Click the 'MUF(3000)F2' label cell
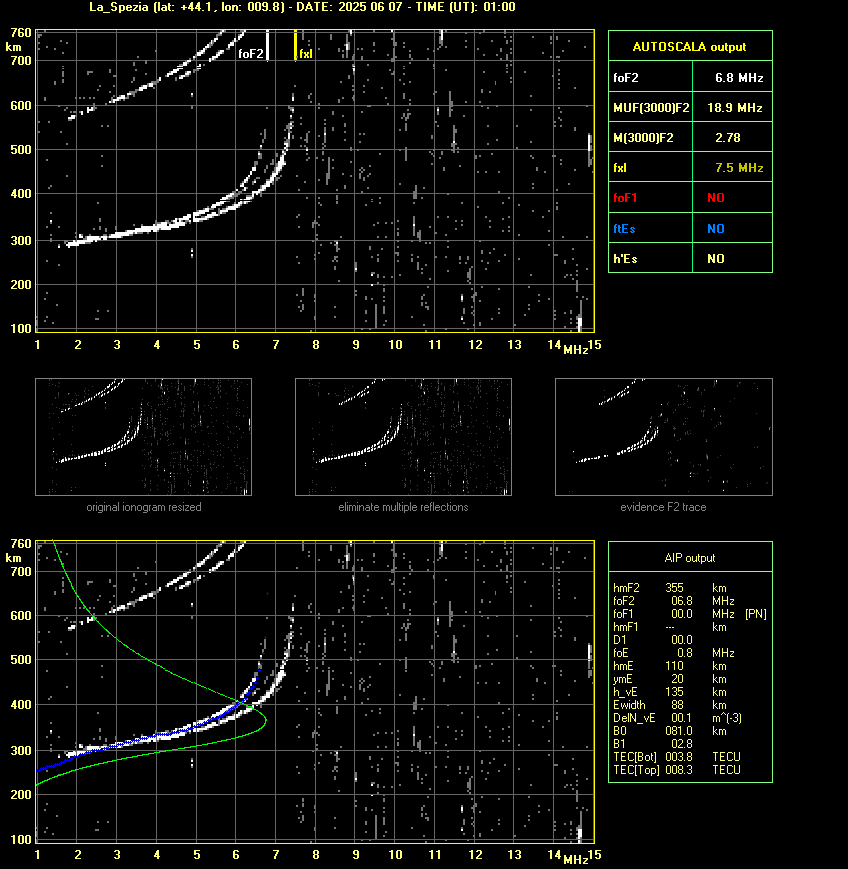Viewport: 848px width, 869px height. tap(651, 108)
